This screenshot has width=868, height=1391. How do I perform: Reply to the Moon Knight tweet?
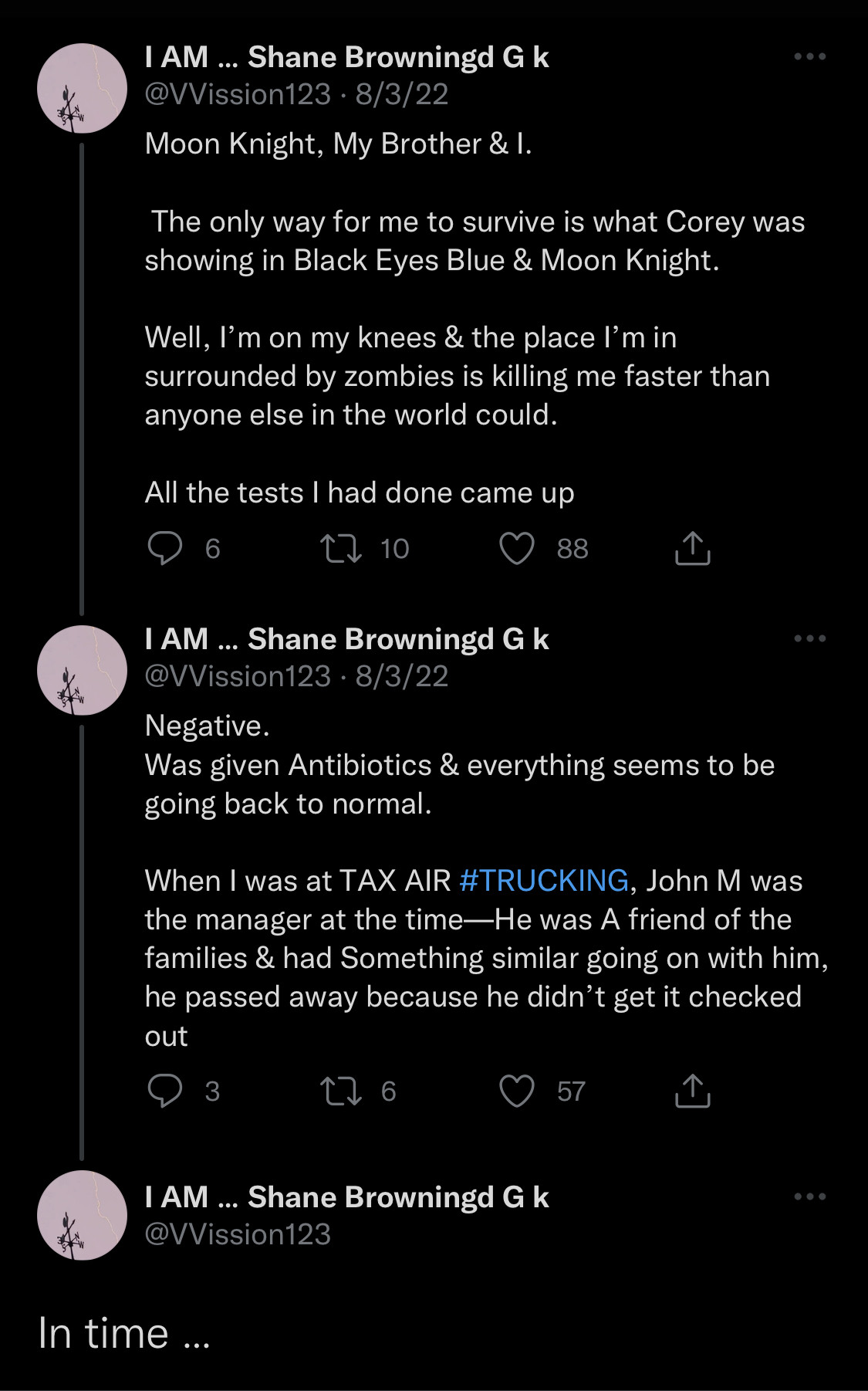click(165, 549)
